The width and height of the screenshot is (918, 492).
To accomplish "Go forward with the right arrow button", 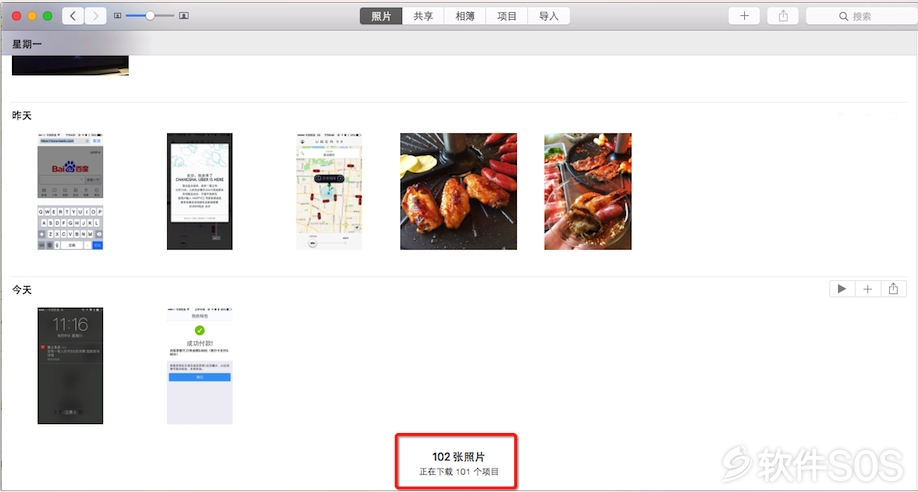I will (95, 16).
